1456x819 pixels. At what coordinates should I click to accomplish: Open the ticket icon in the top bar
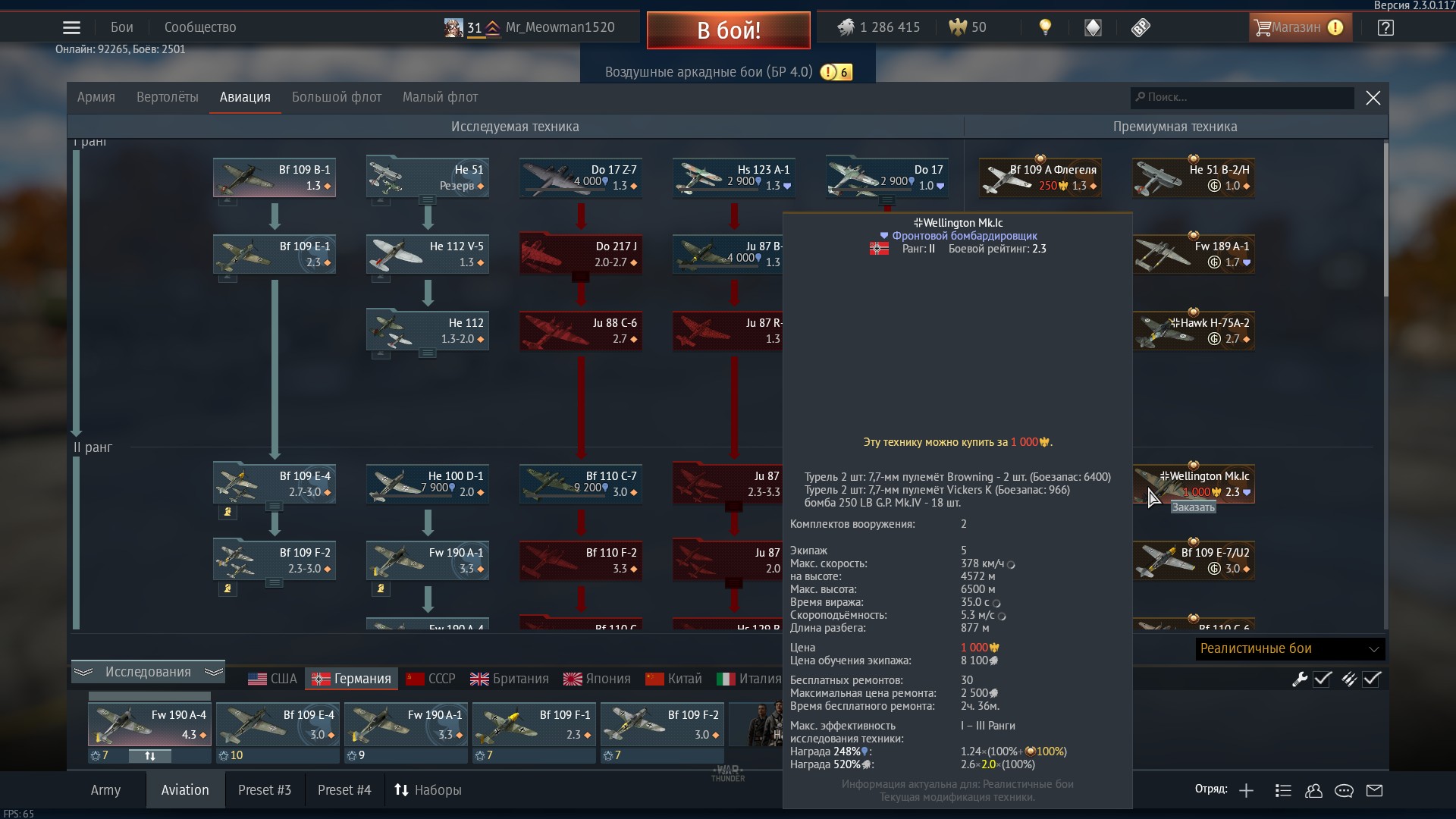(x=1141, y=27)
